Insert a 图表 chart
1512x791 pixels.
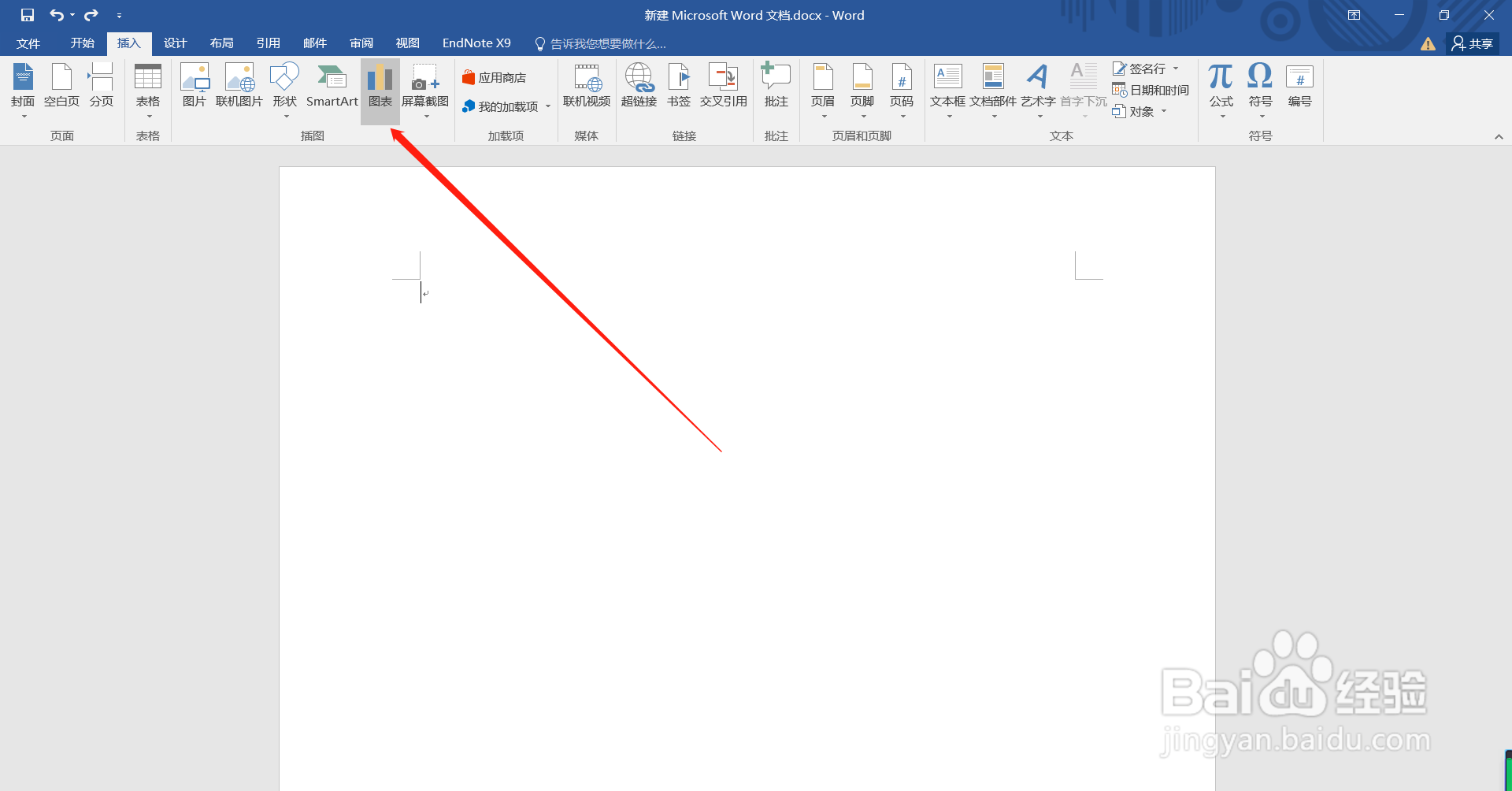[380, 91]
